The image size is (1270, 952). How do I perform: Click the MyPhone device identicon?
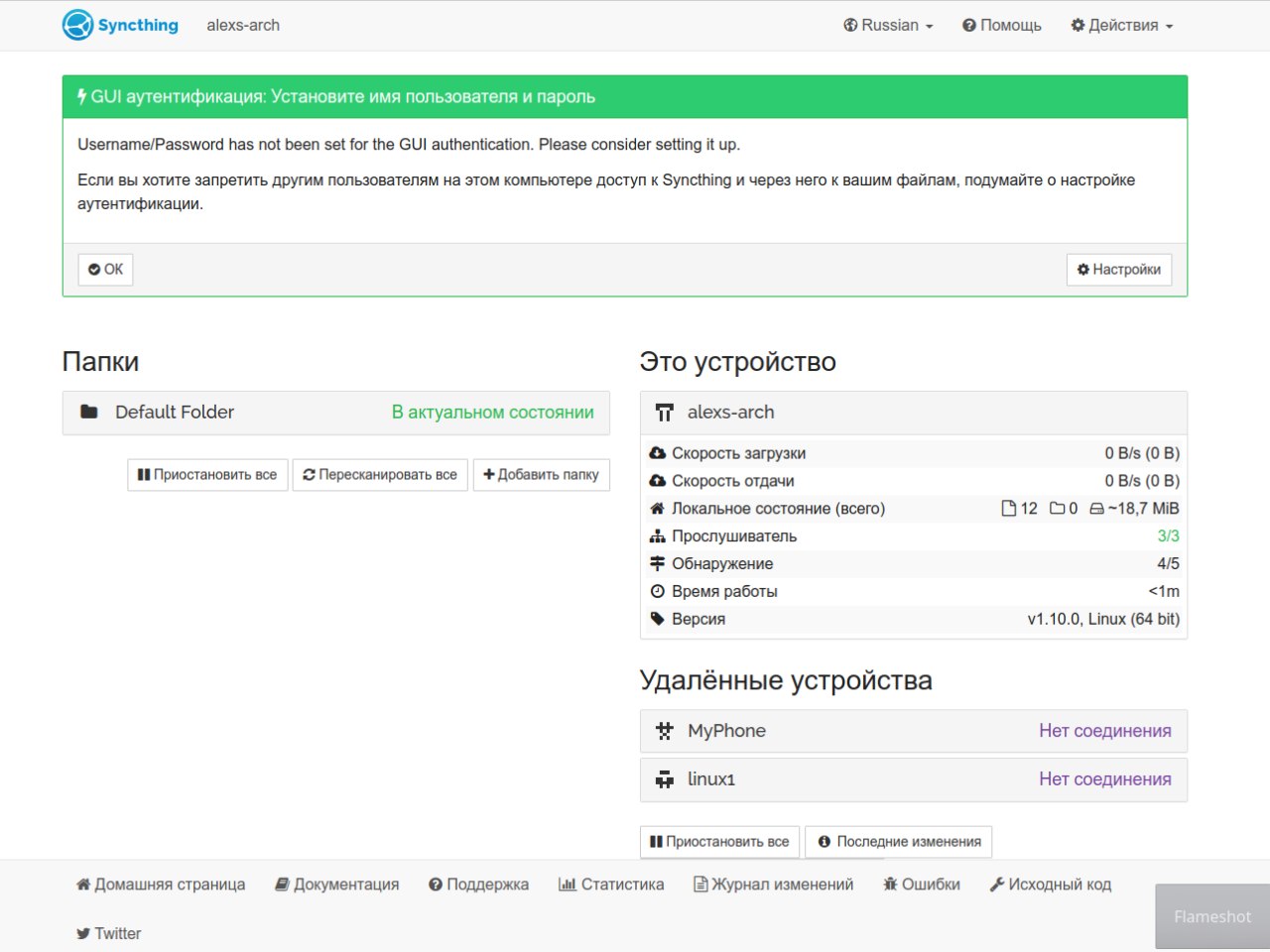click(x=665, y=731)
